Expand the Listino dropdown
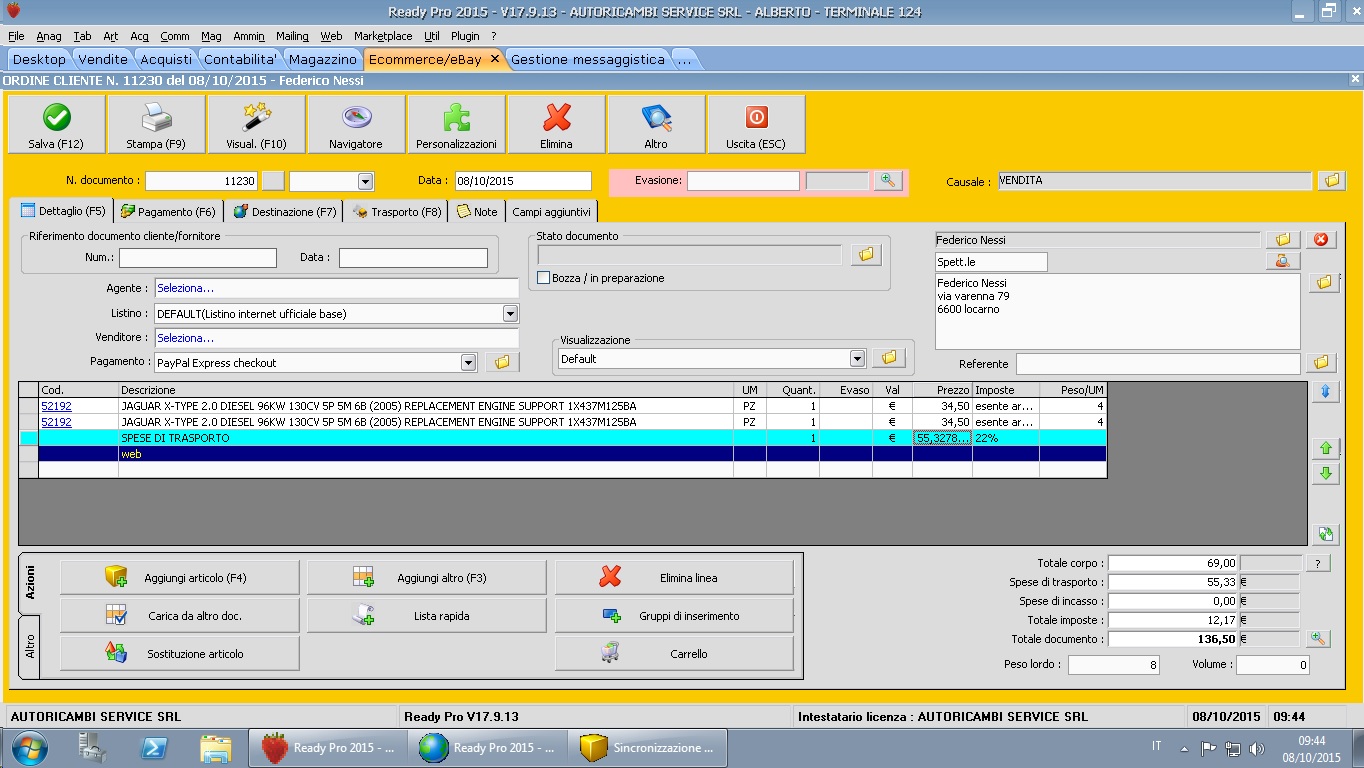Image resolution: width=1364 pixels, height=768 pixels. pyautogui.click(x=510, y=314)
